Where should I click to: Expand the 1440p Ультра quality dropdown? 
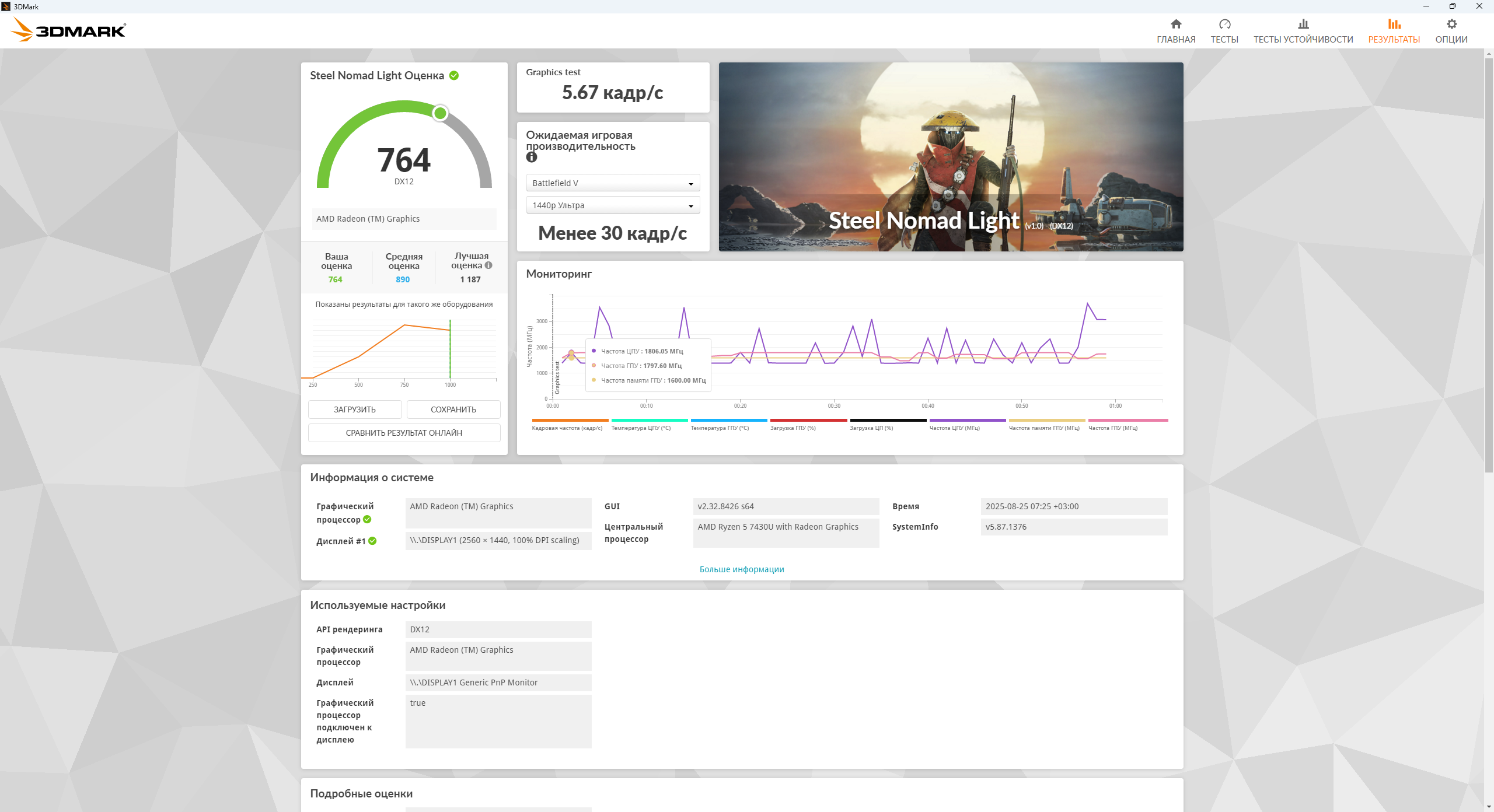point(613,205)
